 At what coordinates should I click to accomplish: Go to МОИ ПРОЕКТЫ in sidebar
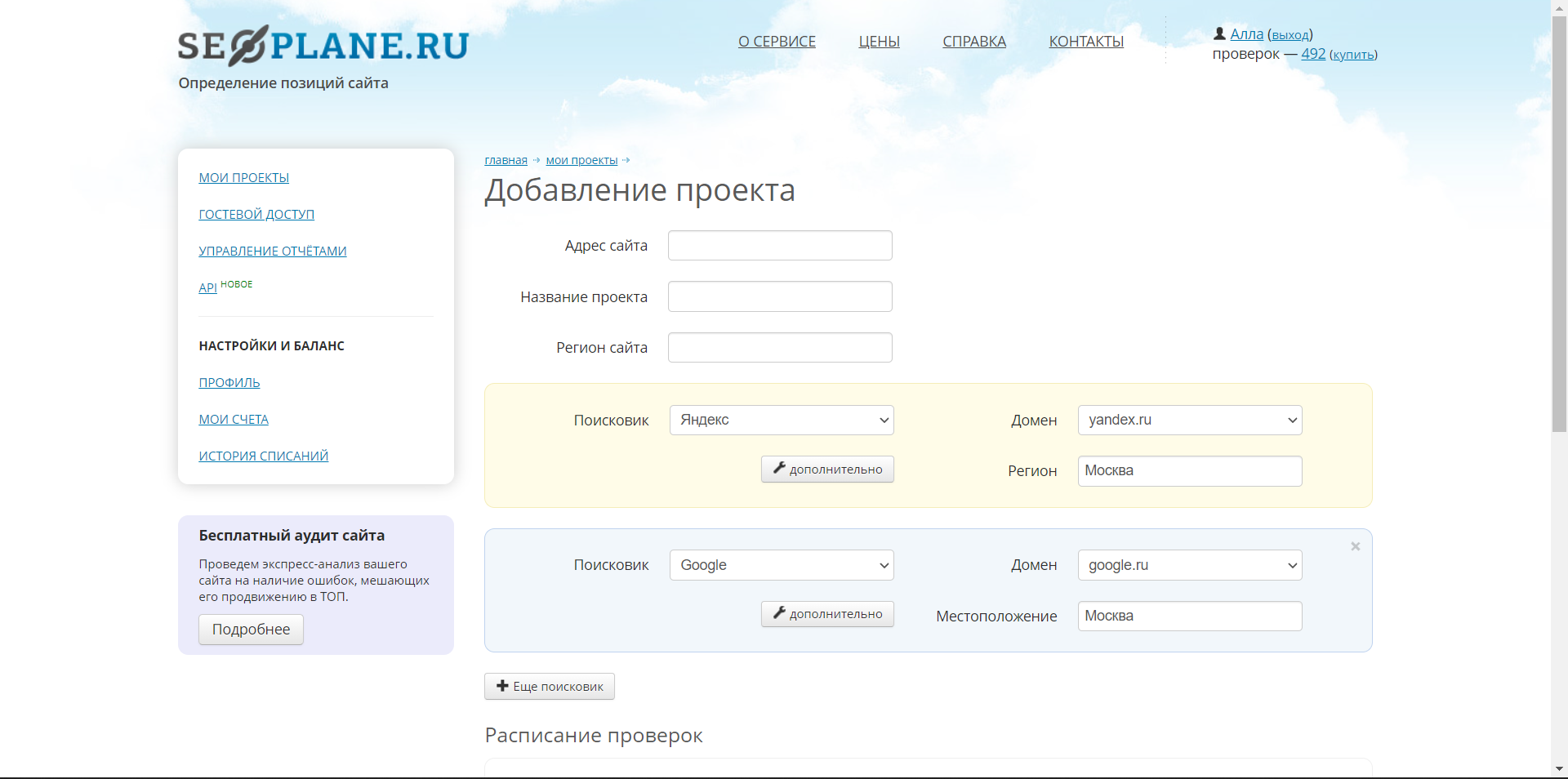click(243, 178)
